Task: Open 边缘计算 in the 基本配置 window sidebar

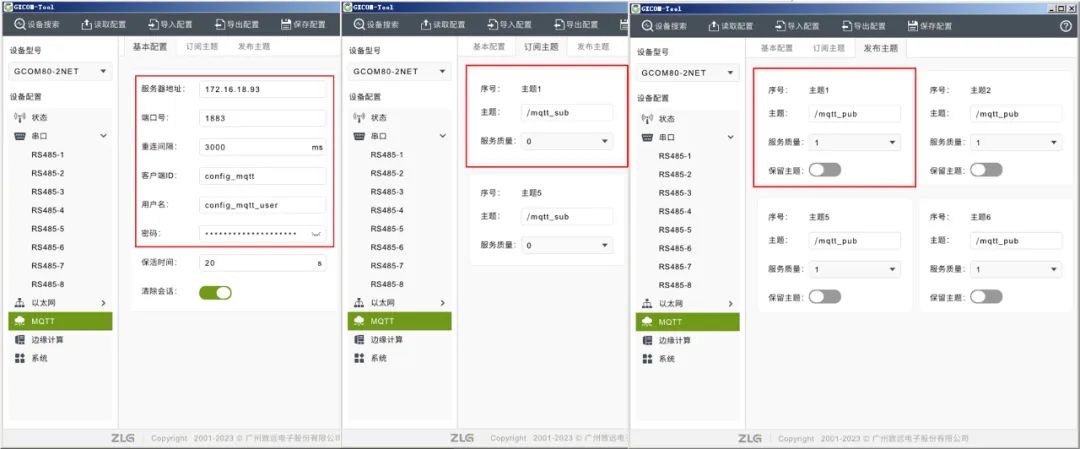Action: (x=60, y=340)
